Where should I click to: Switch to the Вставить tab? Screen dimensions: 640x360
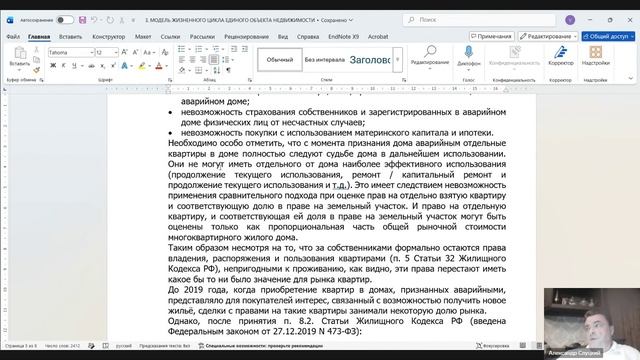tap(70, 36)
